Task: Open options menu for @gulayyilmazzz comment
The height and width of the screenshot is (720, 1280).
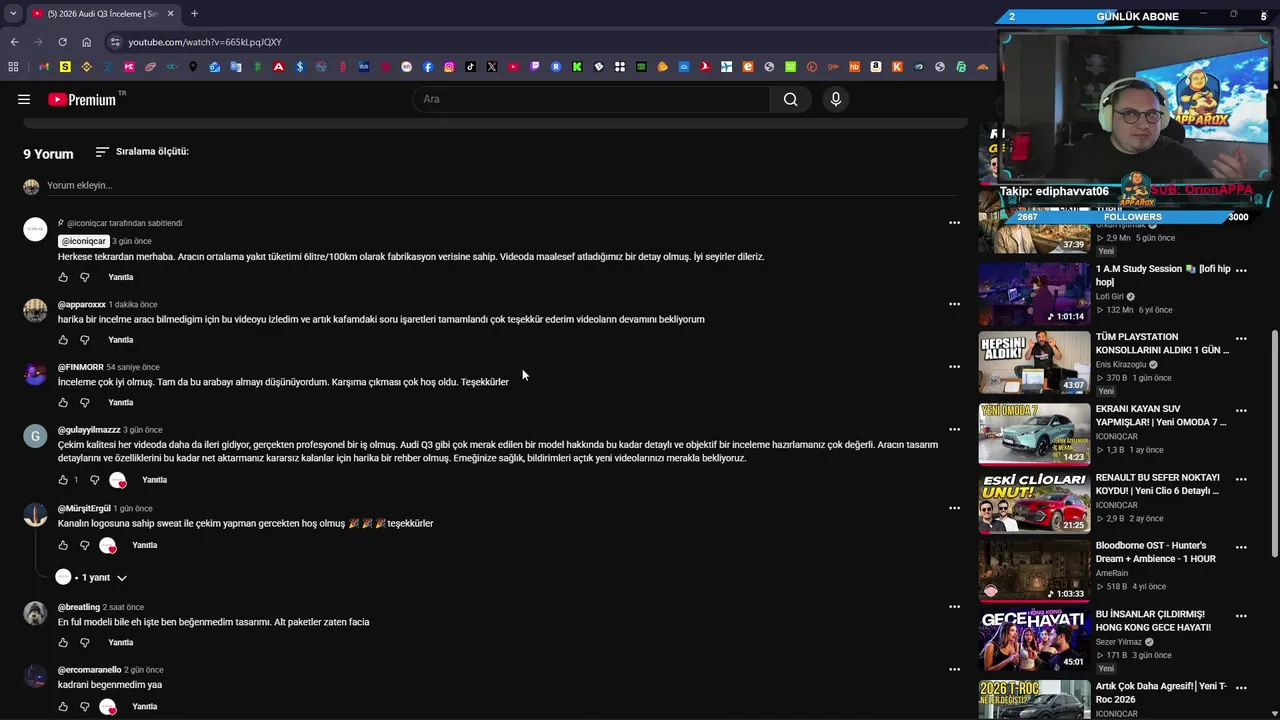Action: click(x=954, y=430)
